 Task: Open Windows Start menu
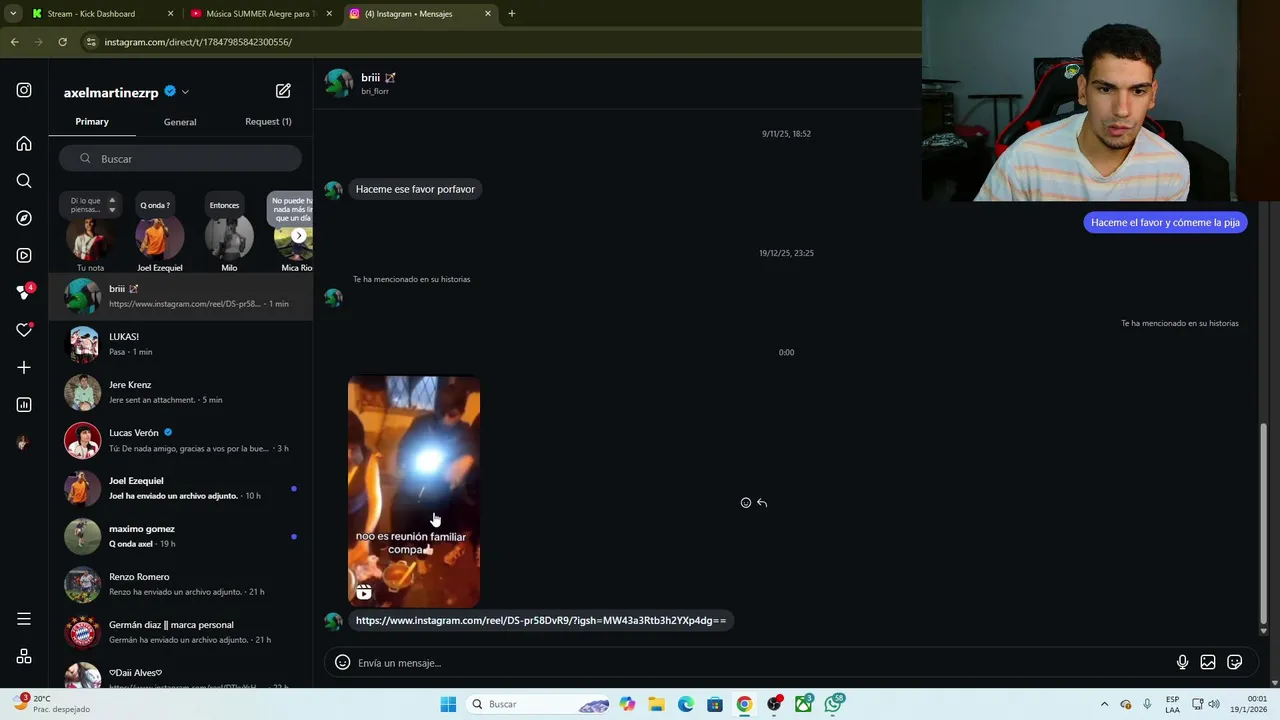[x=448, y=704]
